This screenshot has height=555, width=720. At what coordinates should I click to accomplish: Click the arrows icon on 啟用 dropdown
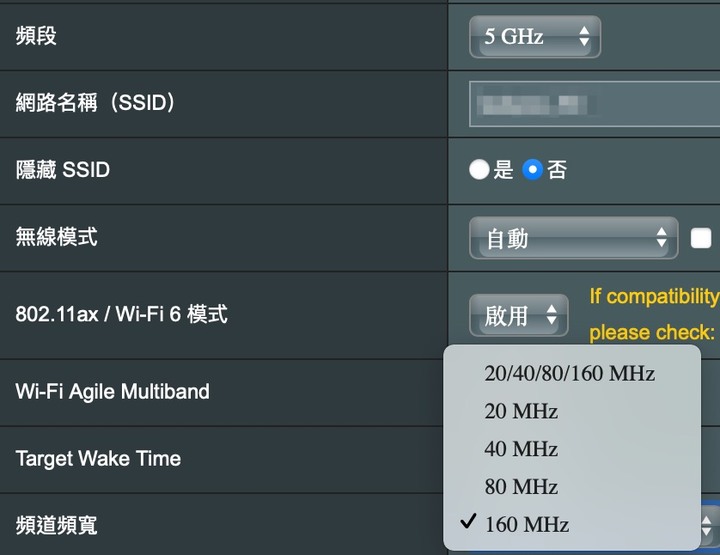point(551,315)
